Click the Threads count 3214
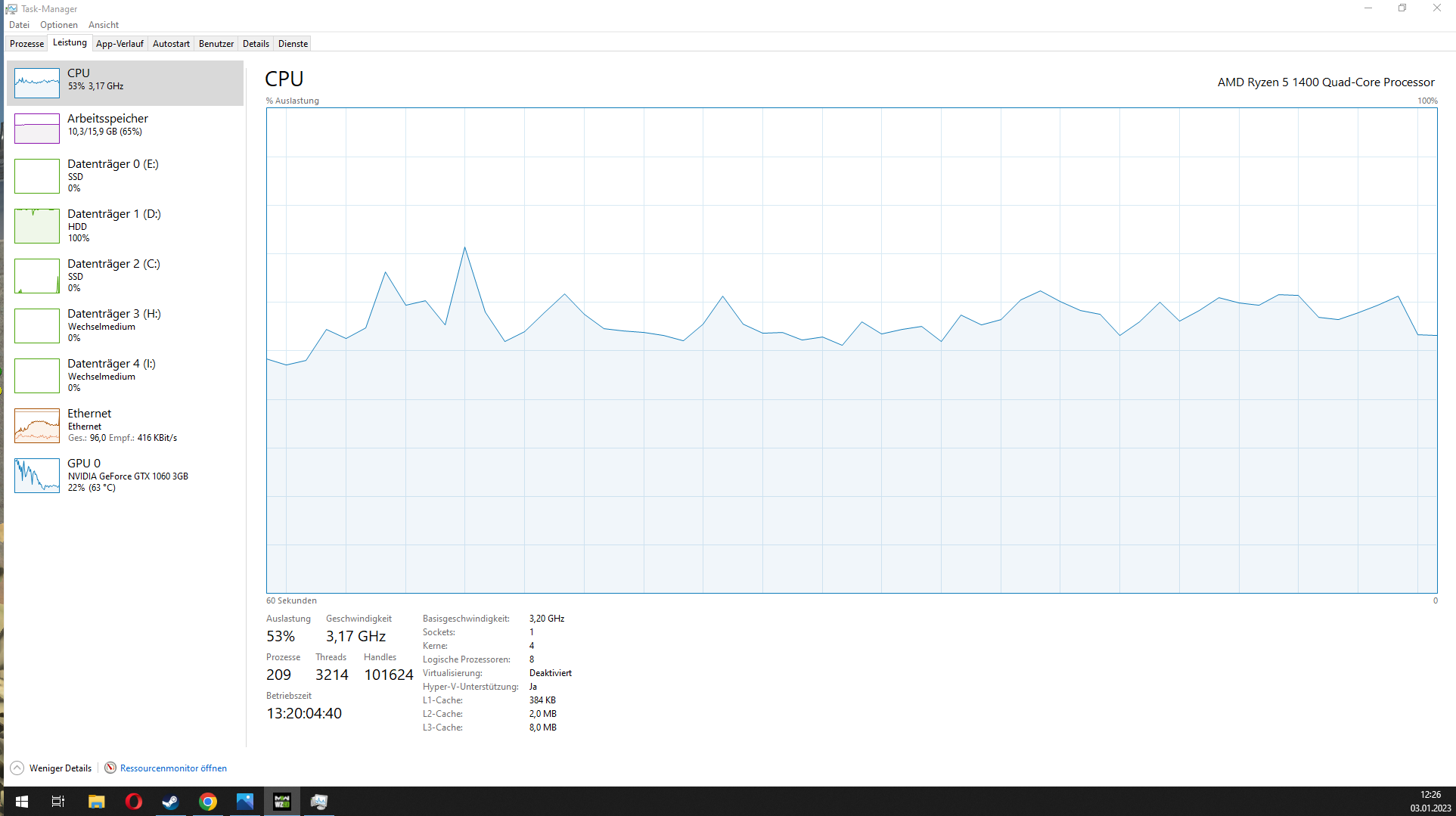Viewport: 1456px width, 816px height. coord(332,675)
